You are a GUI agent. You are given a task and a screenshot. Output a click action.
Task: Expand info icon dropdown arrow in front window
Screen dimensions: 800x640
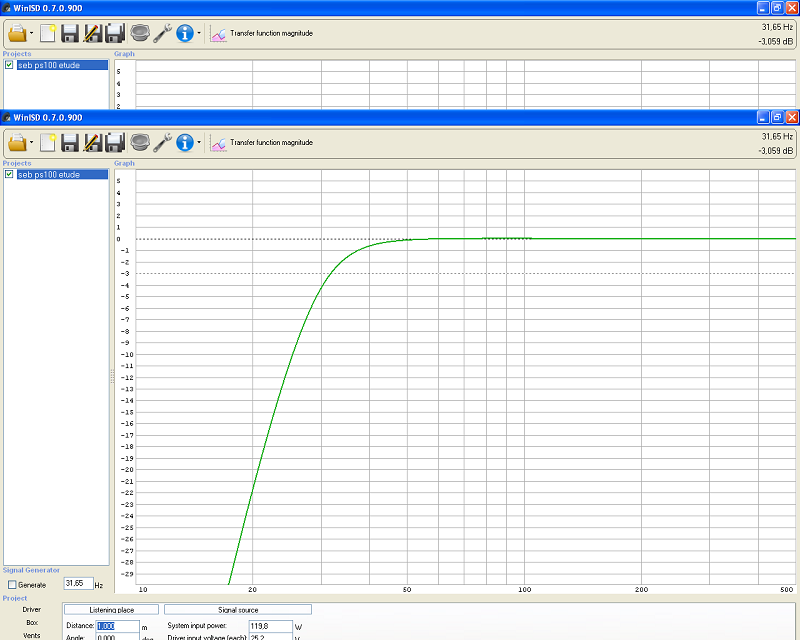(x=199, y=143)
